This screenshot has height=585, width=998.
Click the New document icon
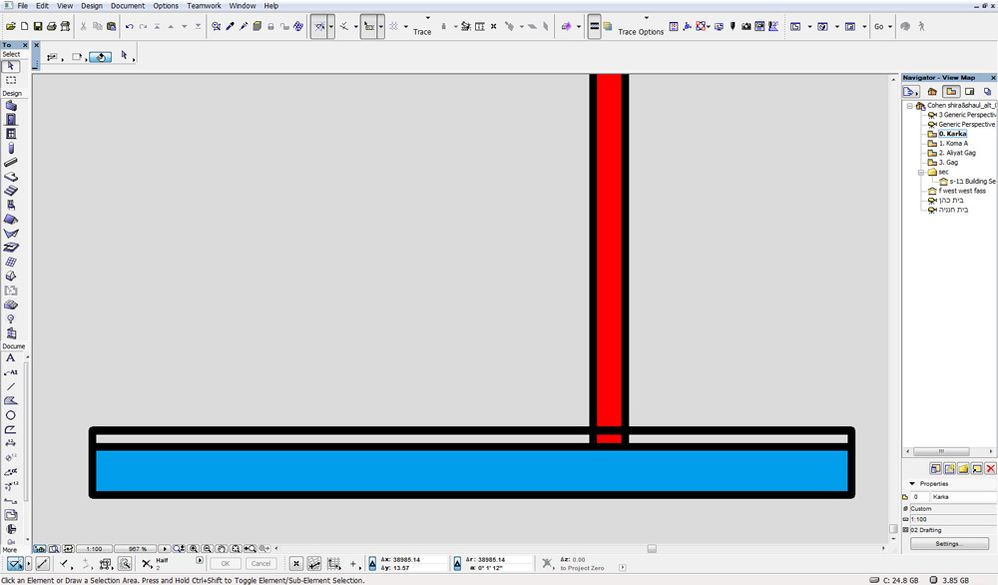pyautogui.click(x=24, y=26)
